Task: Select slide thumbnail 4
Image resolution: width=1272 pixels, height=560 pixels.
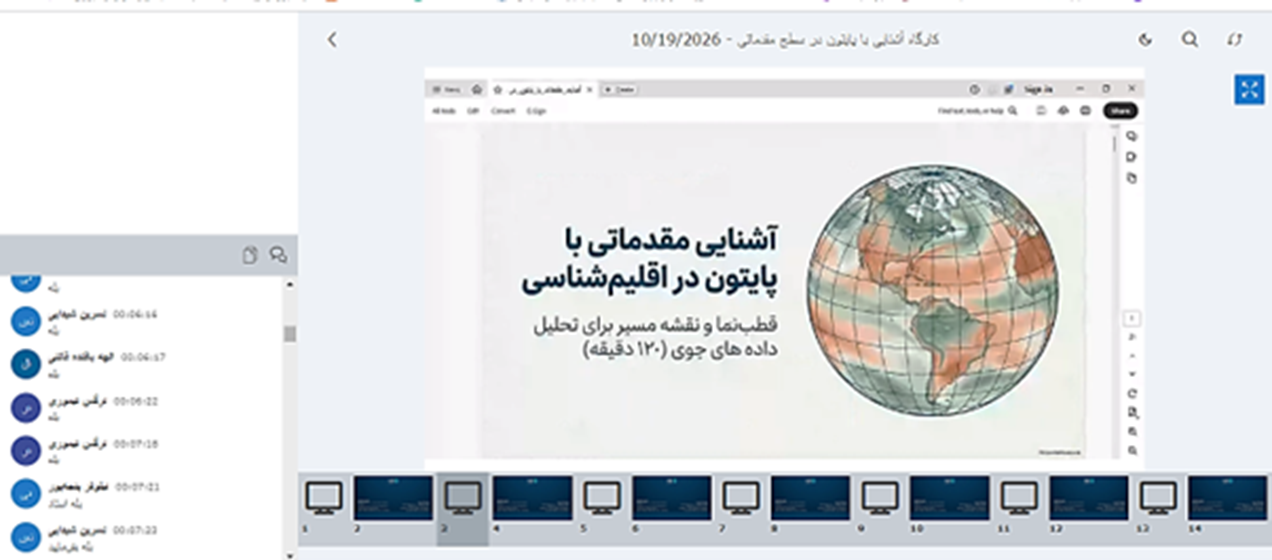Action: [x=533, y=498]
